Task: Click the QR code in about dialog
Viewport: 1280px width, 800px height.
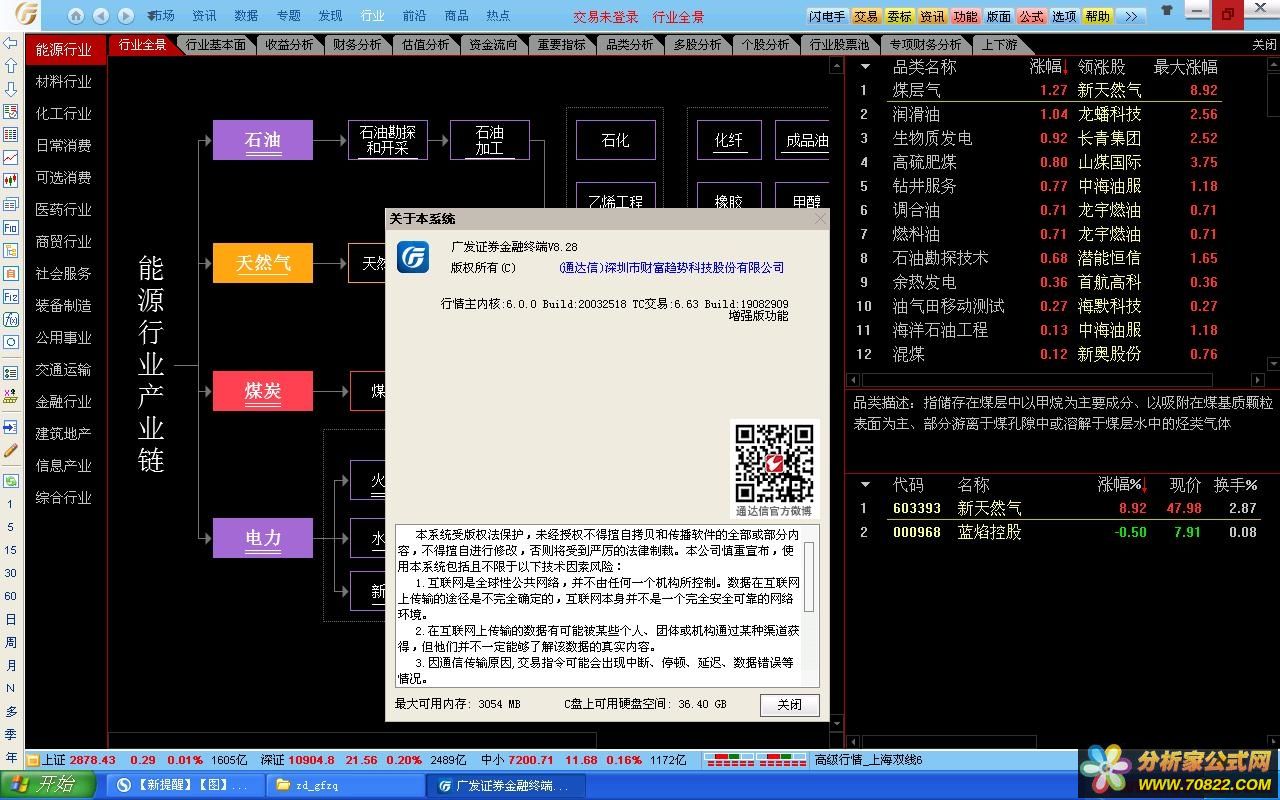Action: click(x=774, y=463)
